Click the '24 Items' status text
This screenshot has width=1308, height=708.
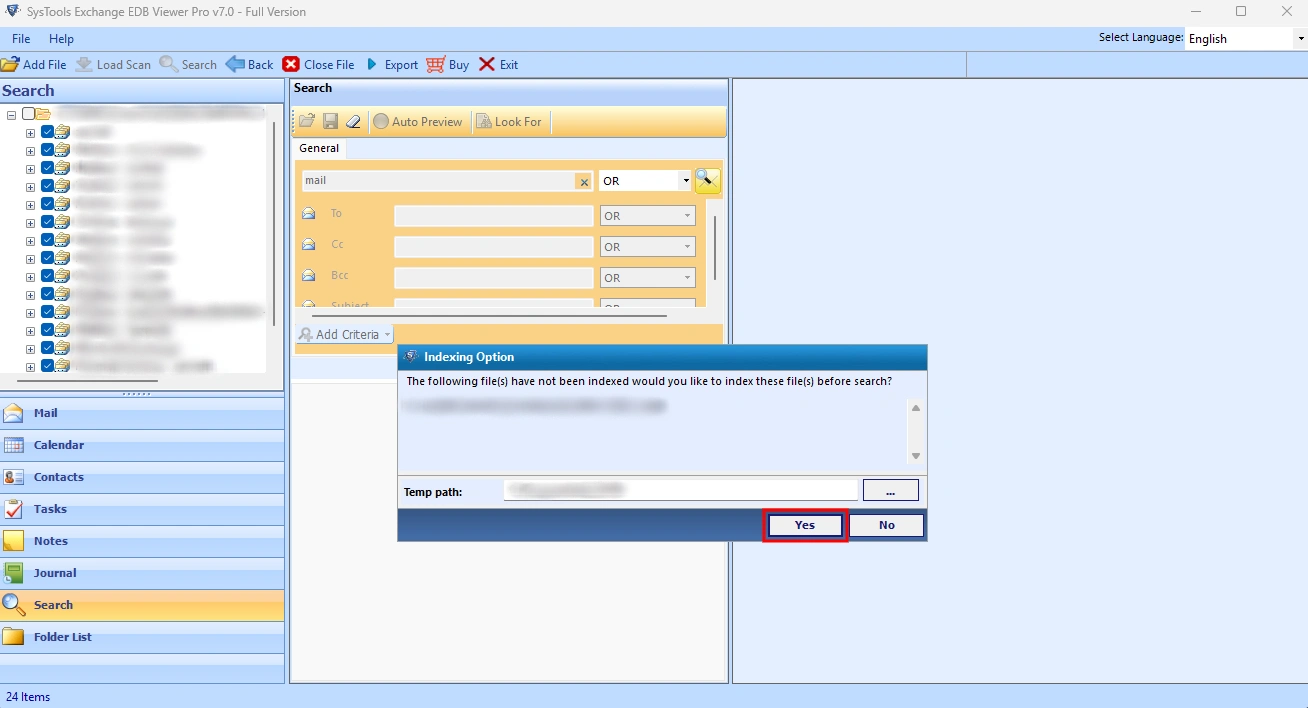[x=28, y=697]
